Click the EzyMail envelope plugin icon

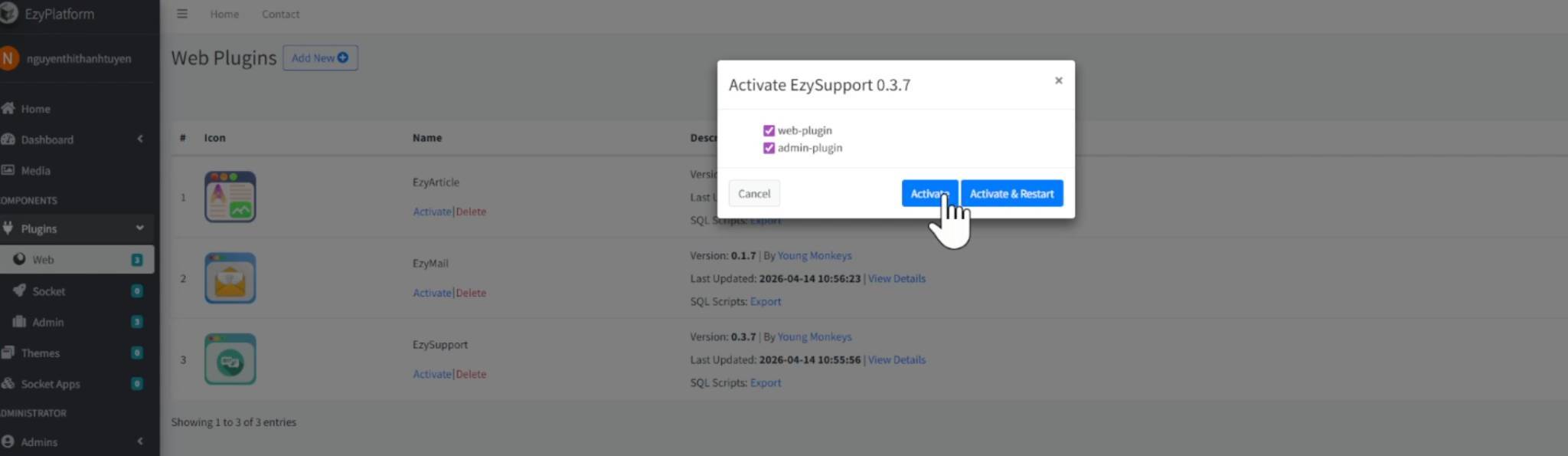230,278
